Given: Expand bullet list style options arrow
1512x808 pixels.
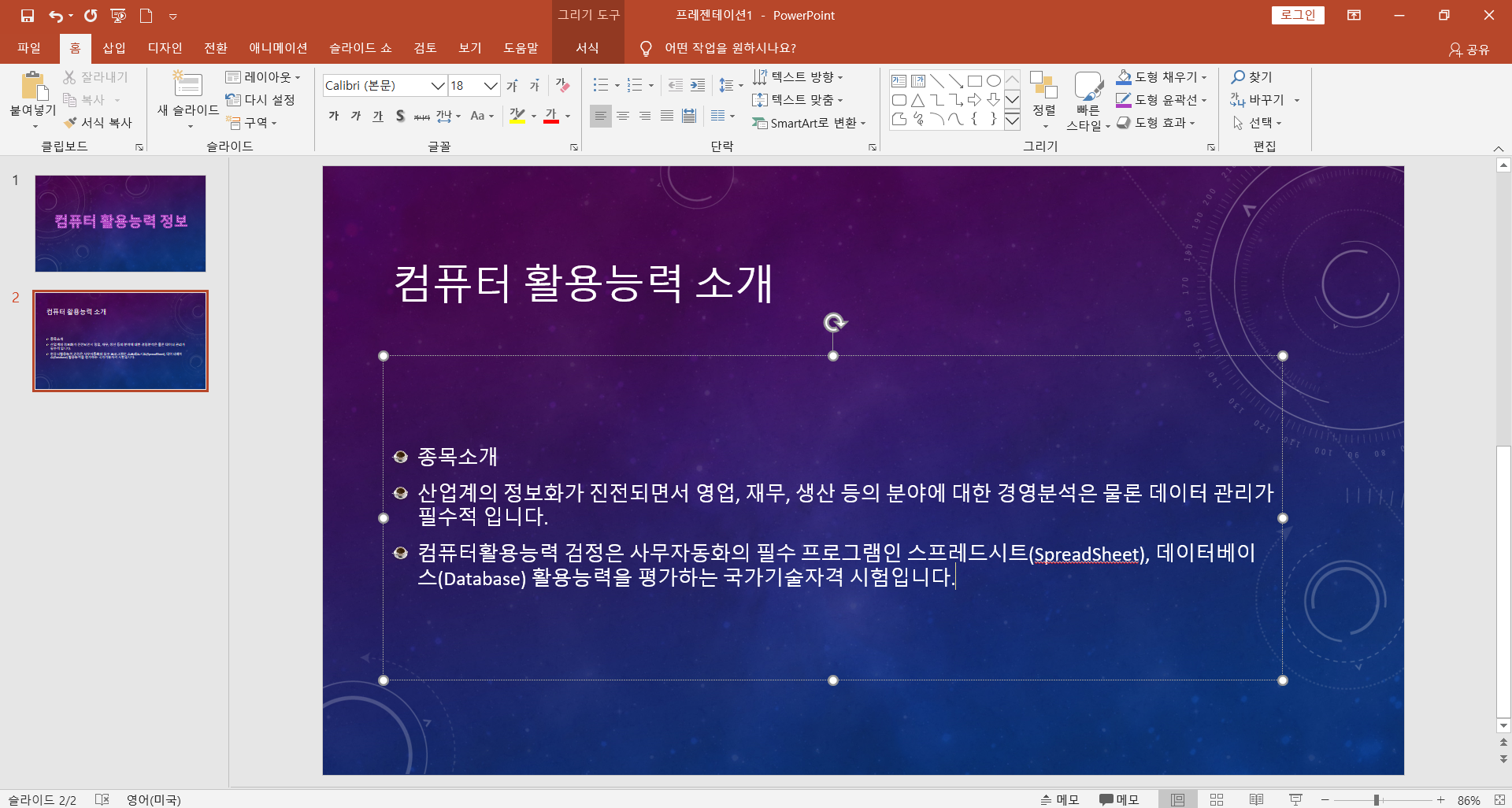Looking at the screenshot, I should click(617, 85).
